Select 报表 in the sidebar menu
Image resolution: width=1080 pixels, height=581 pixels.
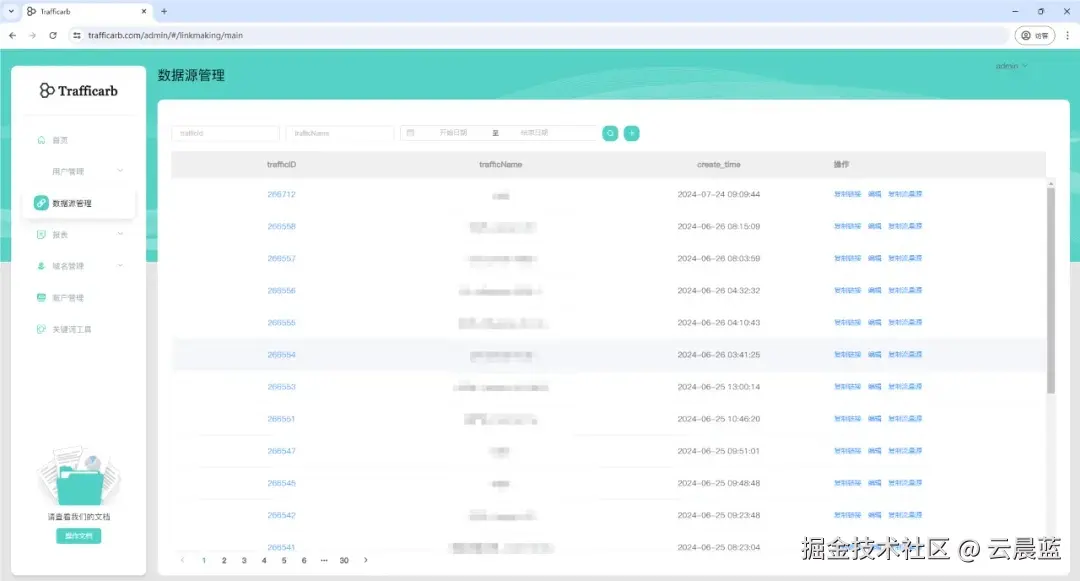[61, 235]
